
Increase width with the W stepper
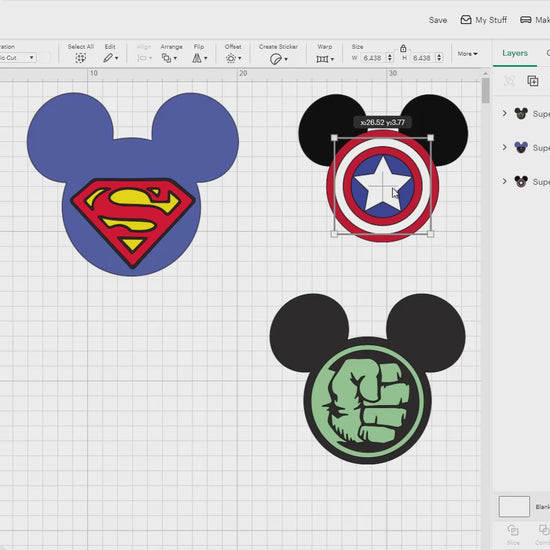coord(390,55)
